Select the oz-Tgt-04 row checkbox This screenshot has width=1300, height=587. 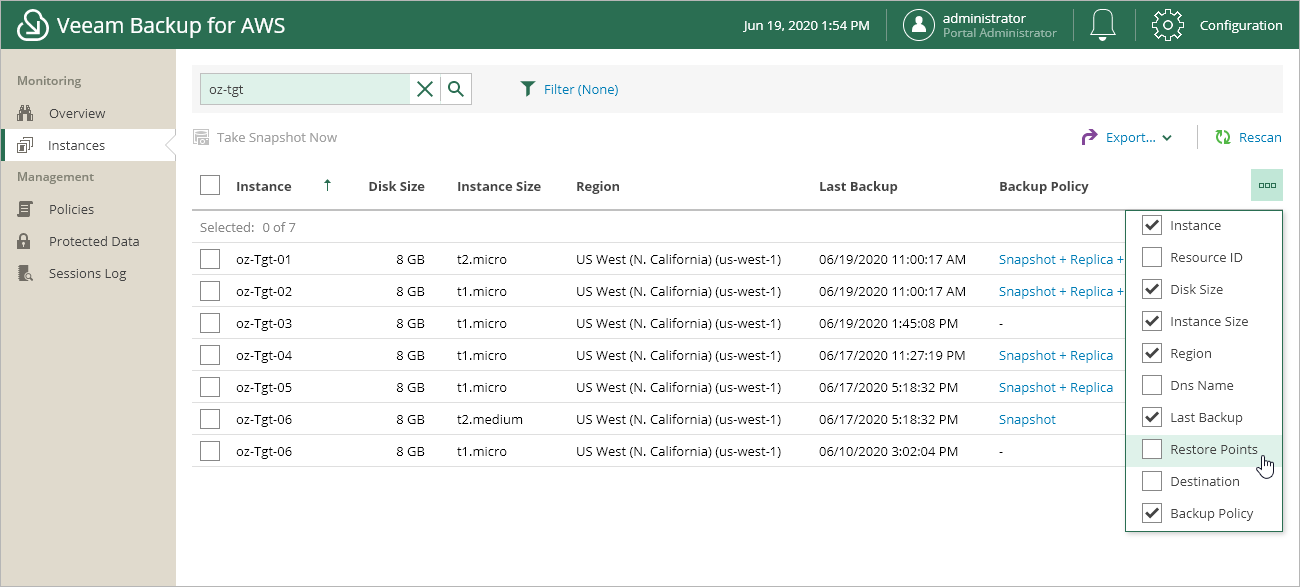click(x=210, y=355)
